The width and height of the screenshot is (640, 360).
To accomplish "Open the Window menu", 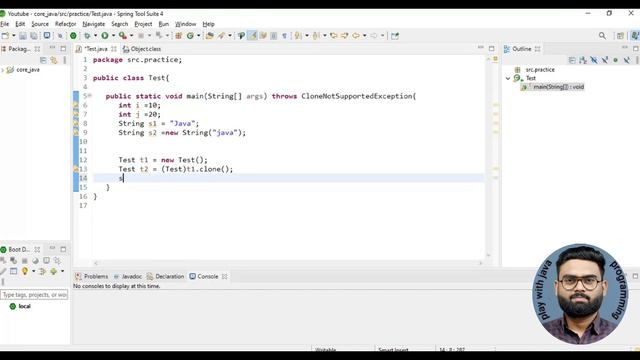I will (x=186, y=24).
